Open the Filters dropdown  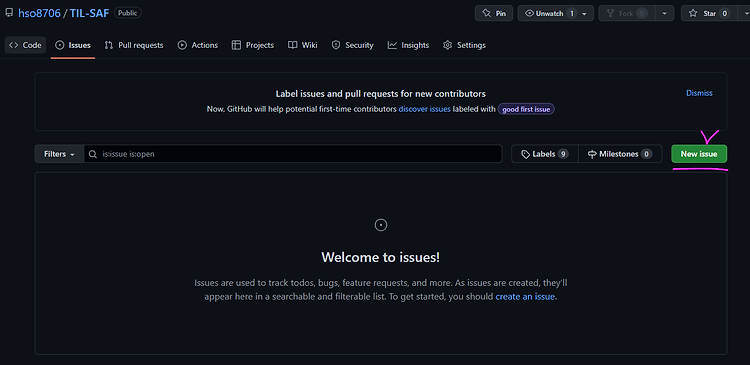[x=59, y=154]
